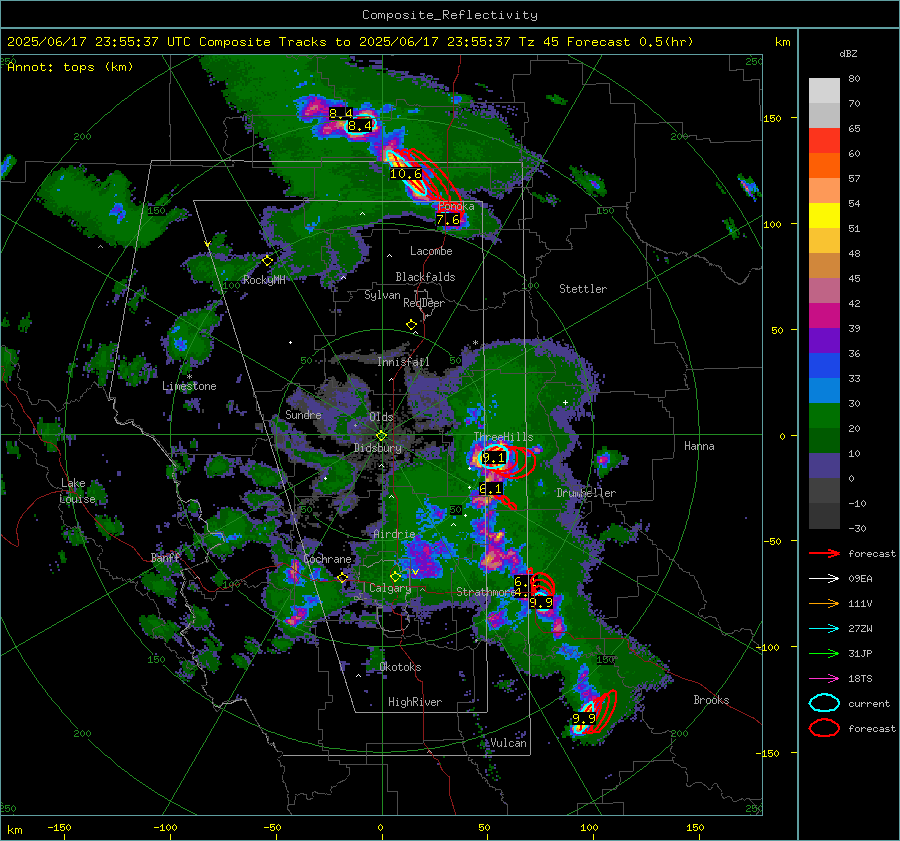
Task: Click the red forecast ellipse legend icon
Action: [x=824, y=728]
